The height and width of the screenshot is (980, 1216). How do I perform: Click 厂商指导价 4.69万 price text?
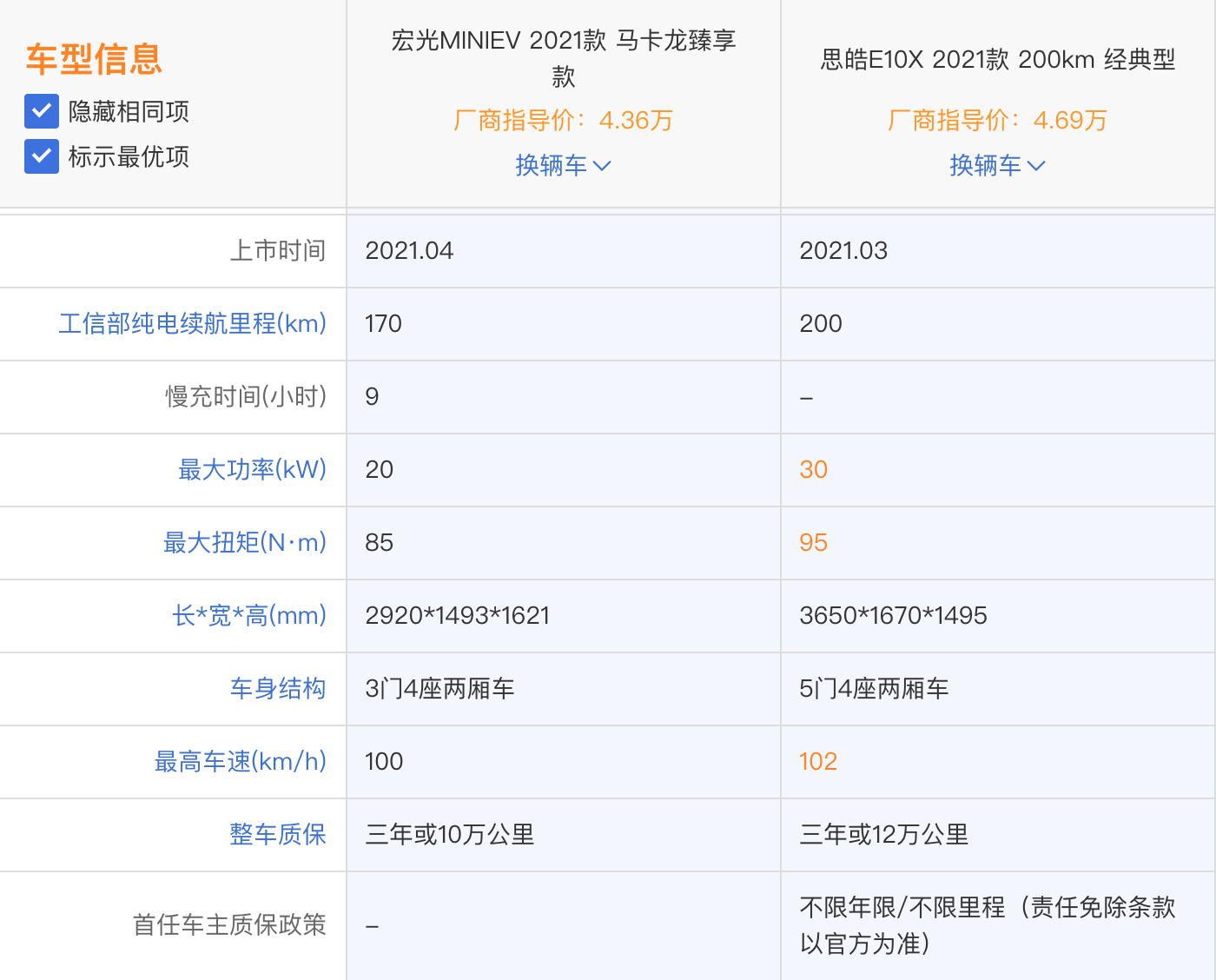click(x=998, y=120)
